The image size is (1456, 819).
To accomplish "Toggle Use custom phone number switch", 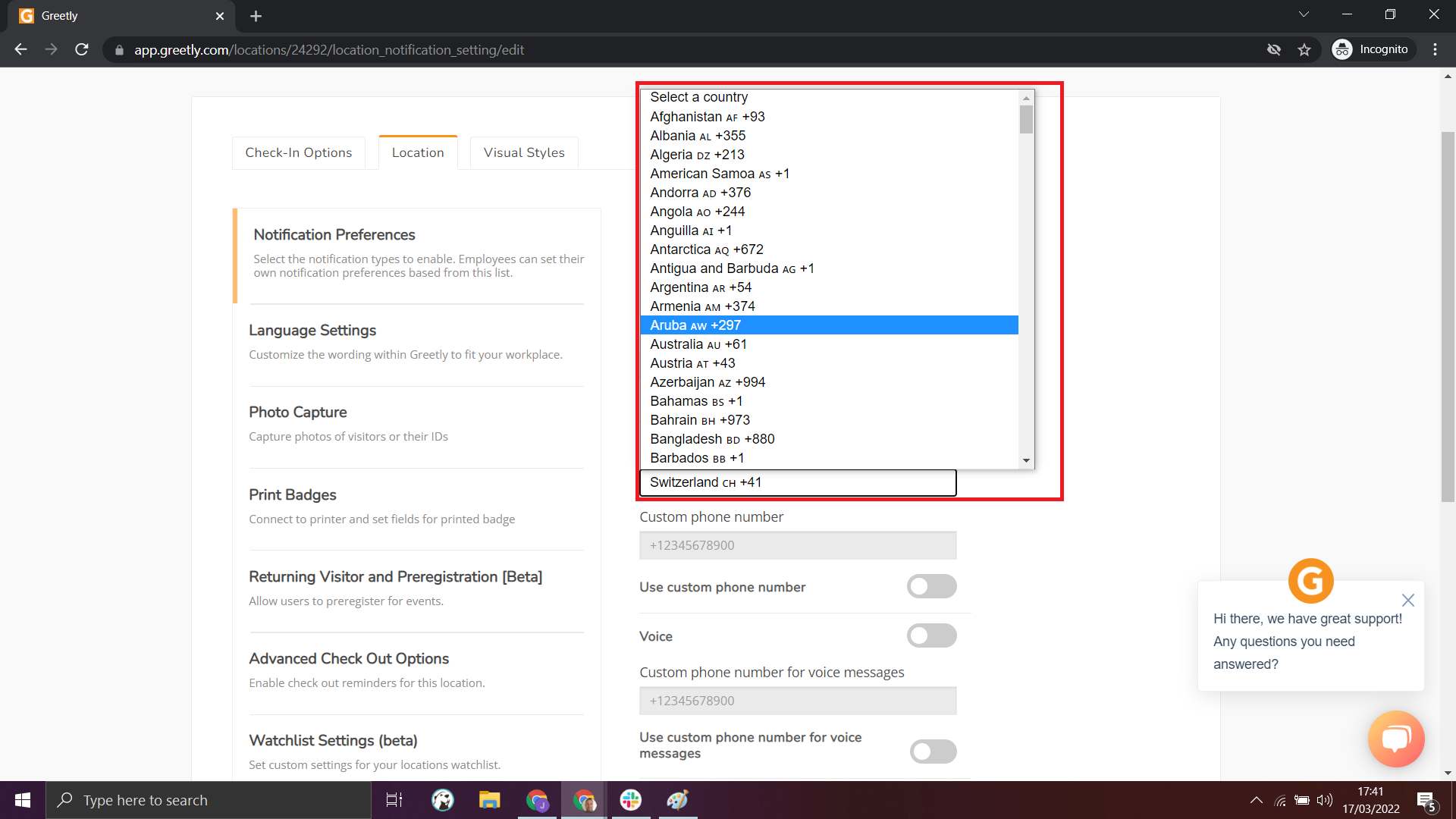I will point(932,586).
